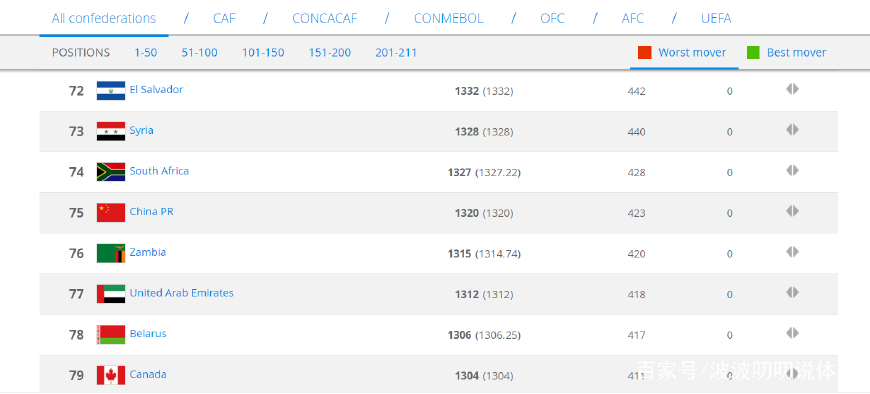Click the movement arrows icon in Zambia row
870x394 pixels.
[792, 252]
